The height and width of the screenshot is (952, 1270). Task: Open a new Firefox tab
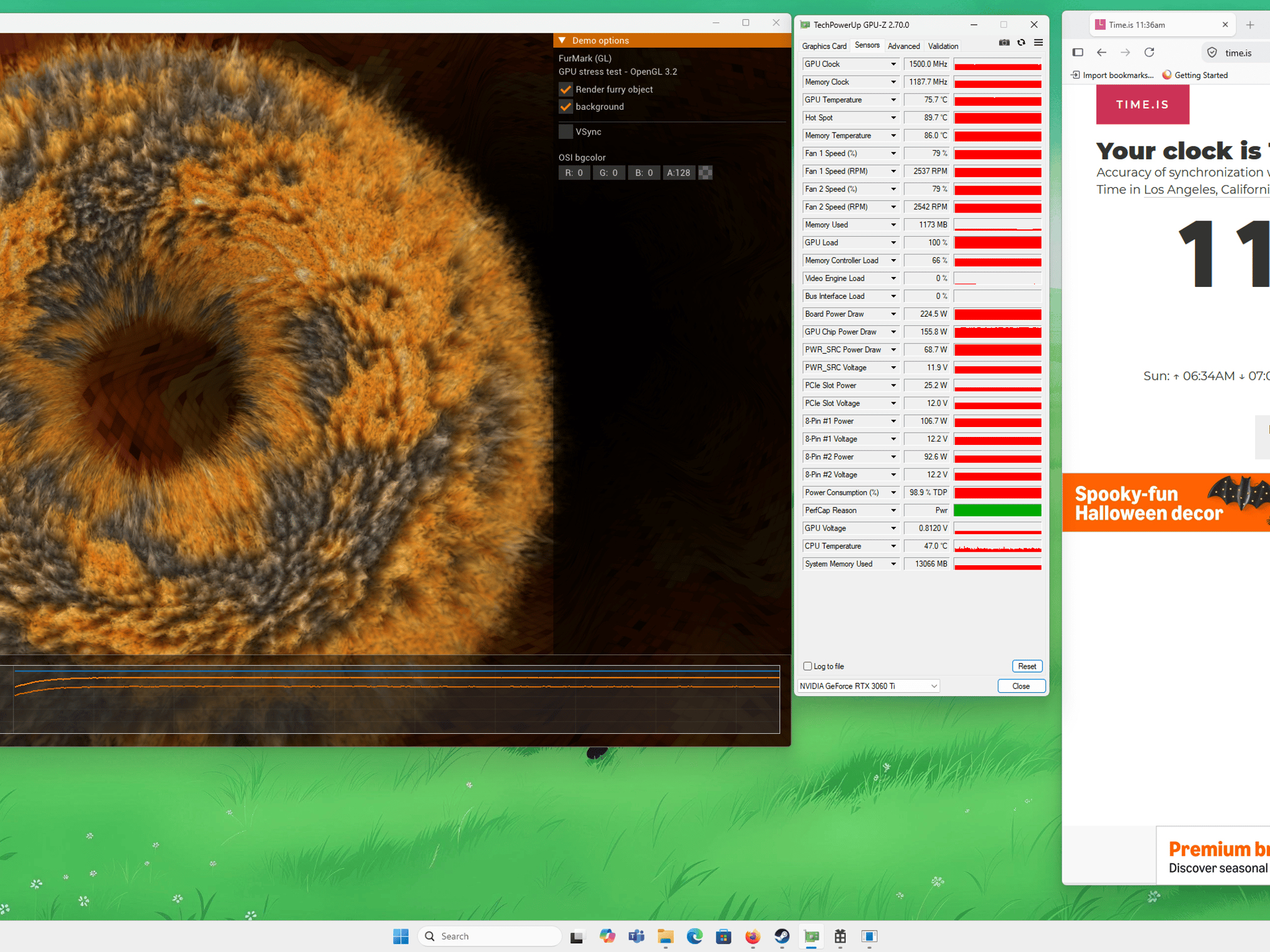coord(1250,25)
